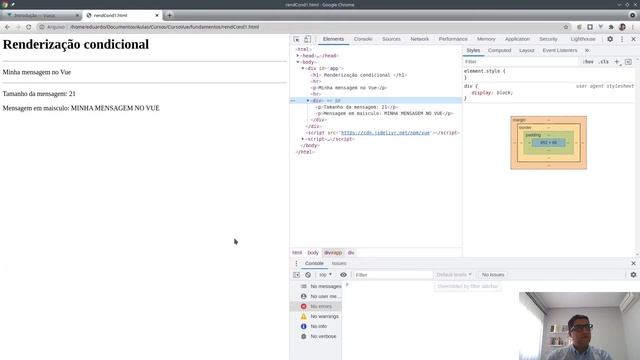Close the rendCond1.html tab
The width and height of the screenshot is (640, 360).
(x=157, y=16)
